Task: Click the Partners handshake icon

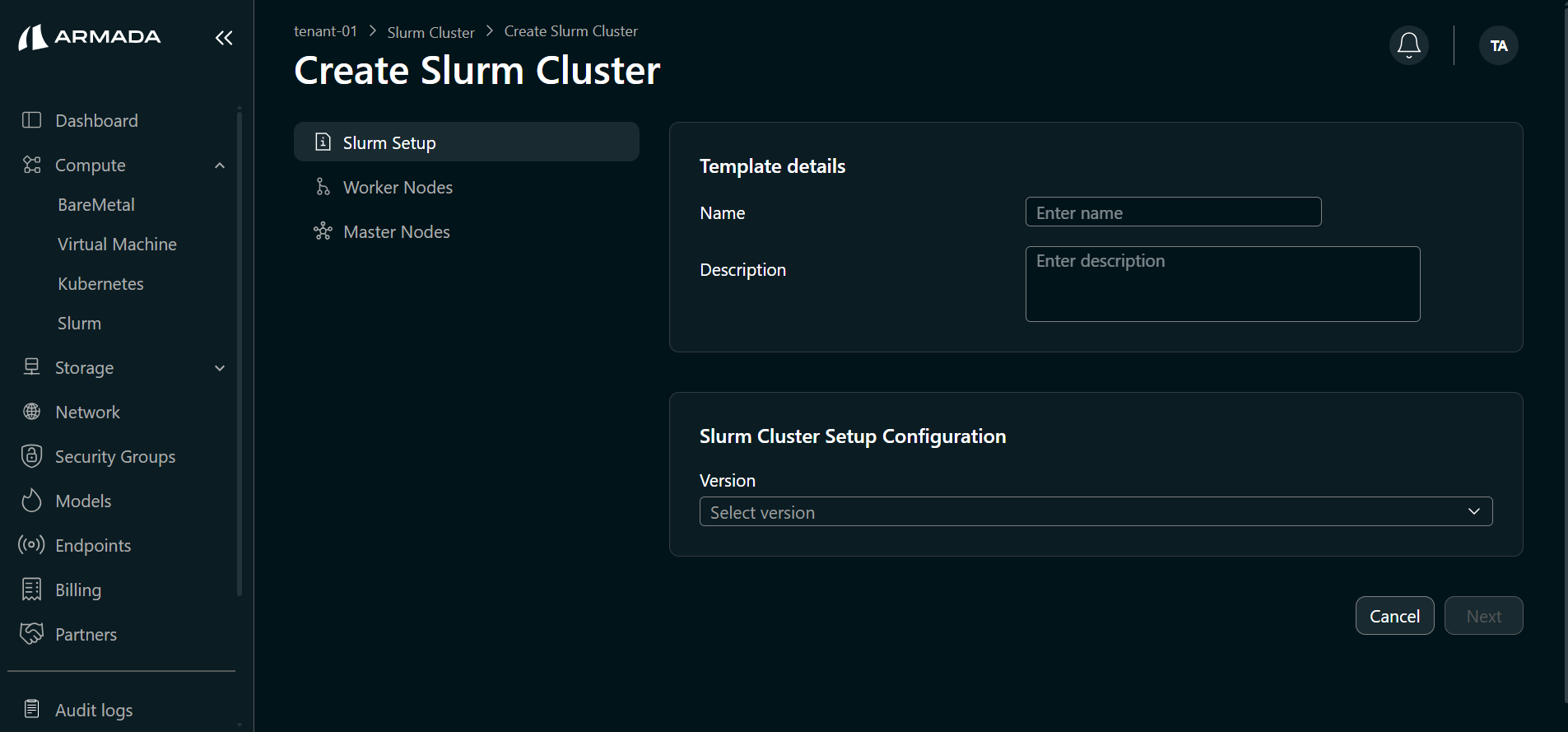Action: pos(31,633)
